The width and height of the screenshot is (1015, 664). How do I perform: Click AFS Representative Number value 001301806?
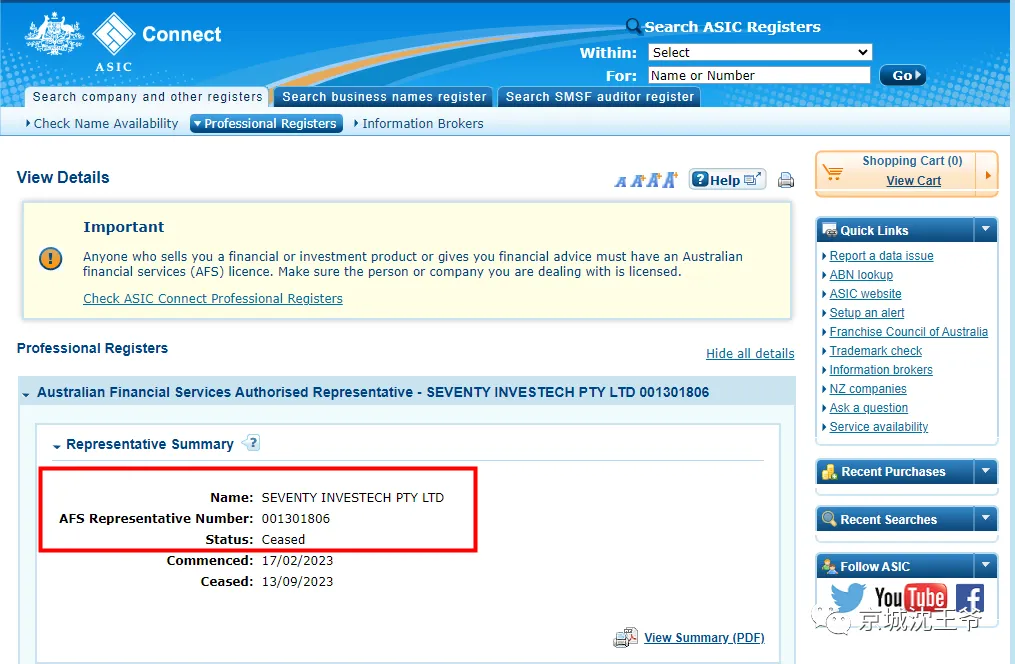[x=296, y=518]
